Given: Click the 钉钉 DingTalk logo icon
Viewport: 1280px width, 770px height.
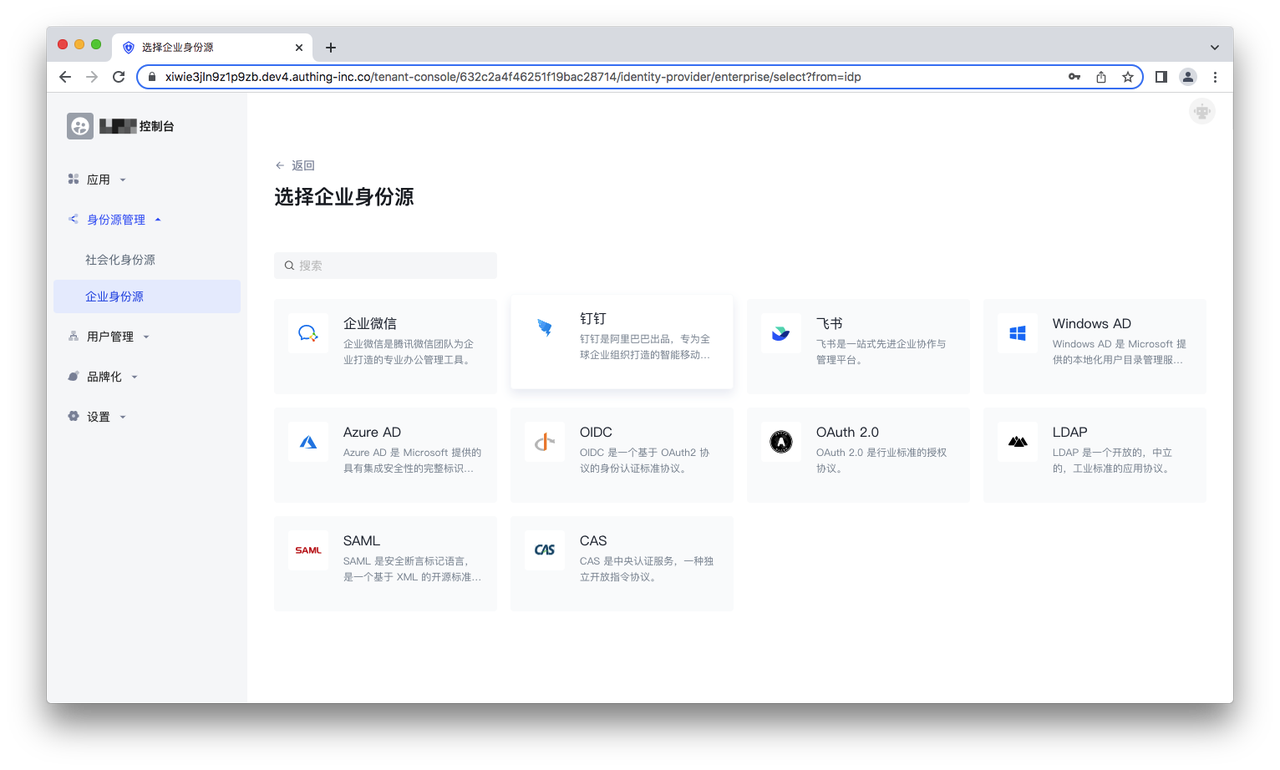Looking at the screenshot, I should [x=544, y=328].
